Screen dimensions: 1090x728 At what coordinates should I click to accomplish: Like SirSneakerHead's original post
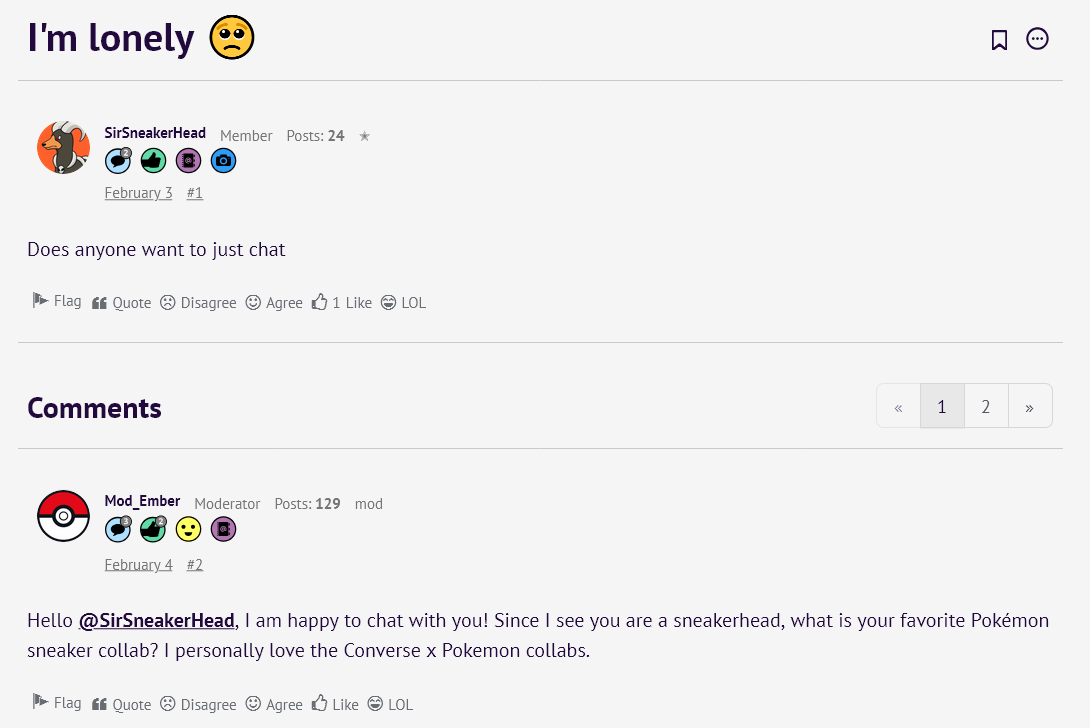tap(341, 302)
